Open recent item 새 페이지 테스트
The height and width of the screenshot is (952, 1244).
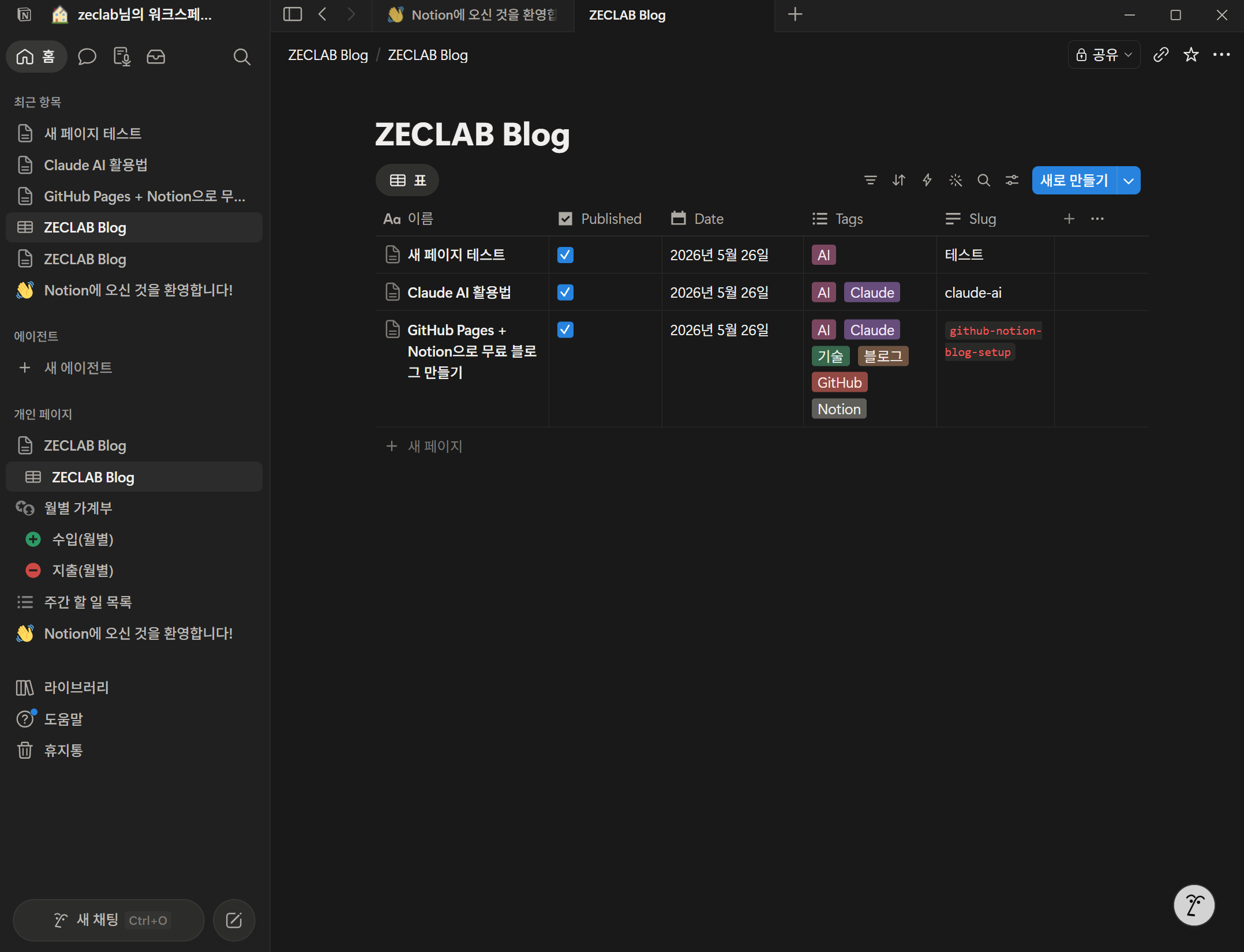(x=134, y=133)
